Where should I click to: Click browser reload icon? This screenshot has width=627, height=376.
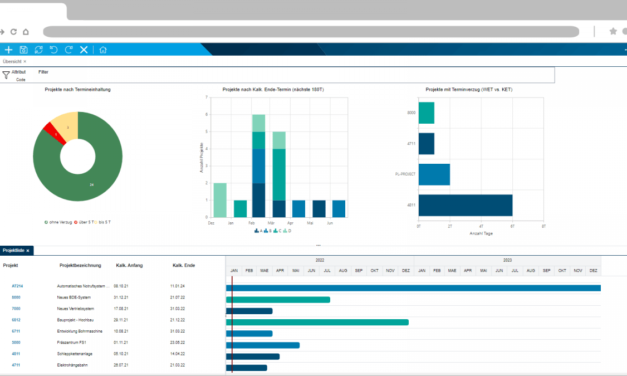click(14, 32)
